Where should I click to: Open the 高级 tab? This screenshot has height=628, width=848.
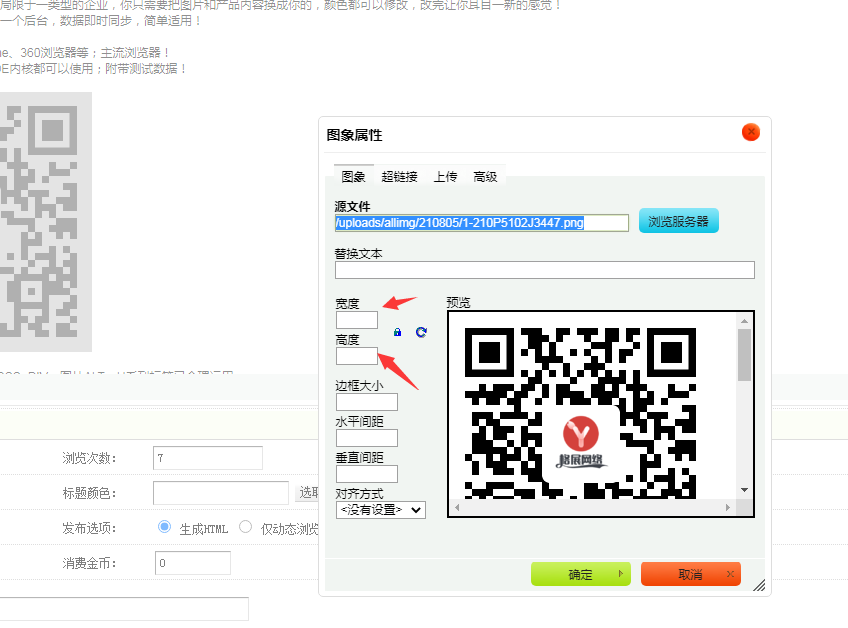pyautogui.click(x=485, y=176)
